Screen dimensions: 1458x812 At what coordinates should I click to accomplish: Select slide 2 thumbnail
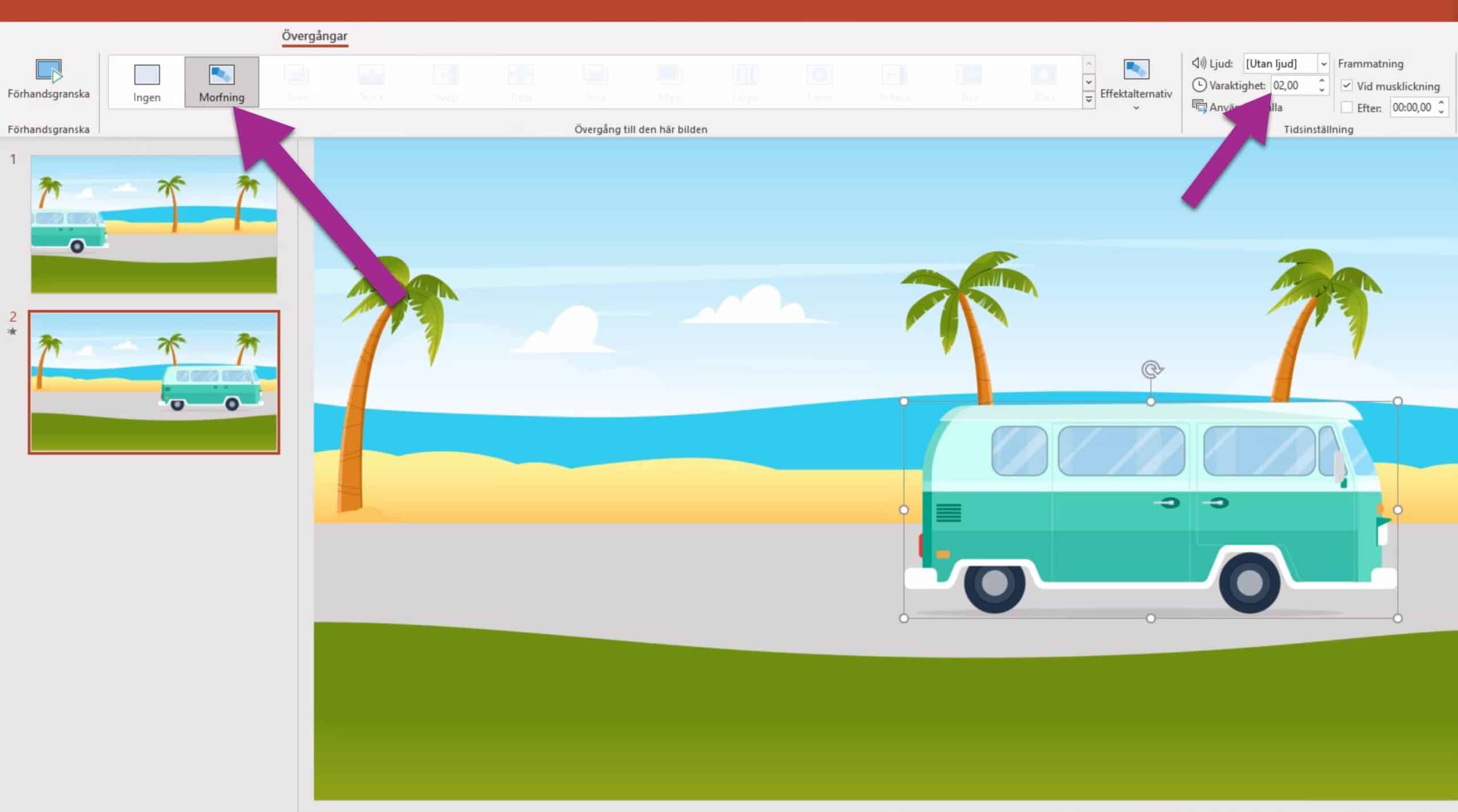coord(154,382)
